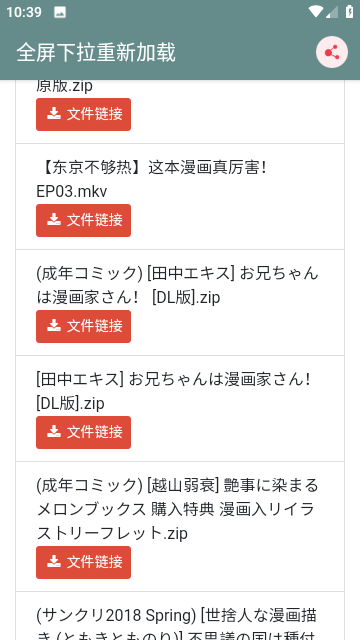Select the 【东京不够热】这本漫画真厉害 EP03.mkv title
The width and height of the screenshot is (360, 640).
pyautogui.click(x=152, y=179)
